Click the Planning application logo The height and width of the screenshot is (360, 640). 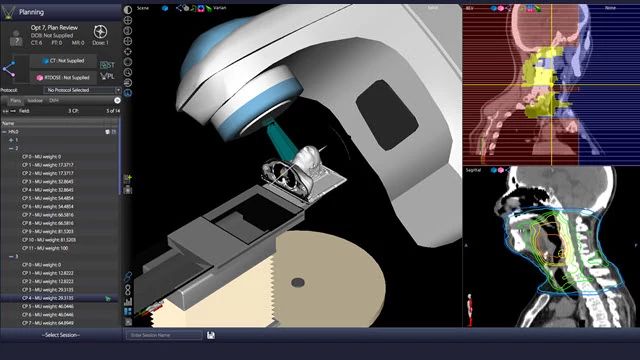pos(8,12)
